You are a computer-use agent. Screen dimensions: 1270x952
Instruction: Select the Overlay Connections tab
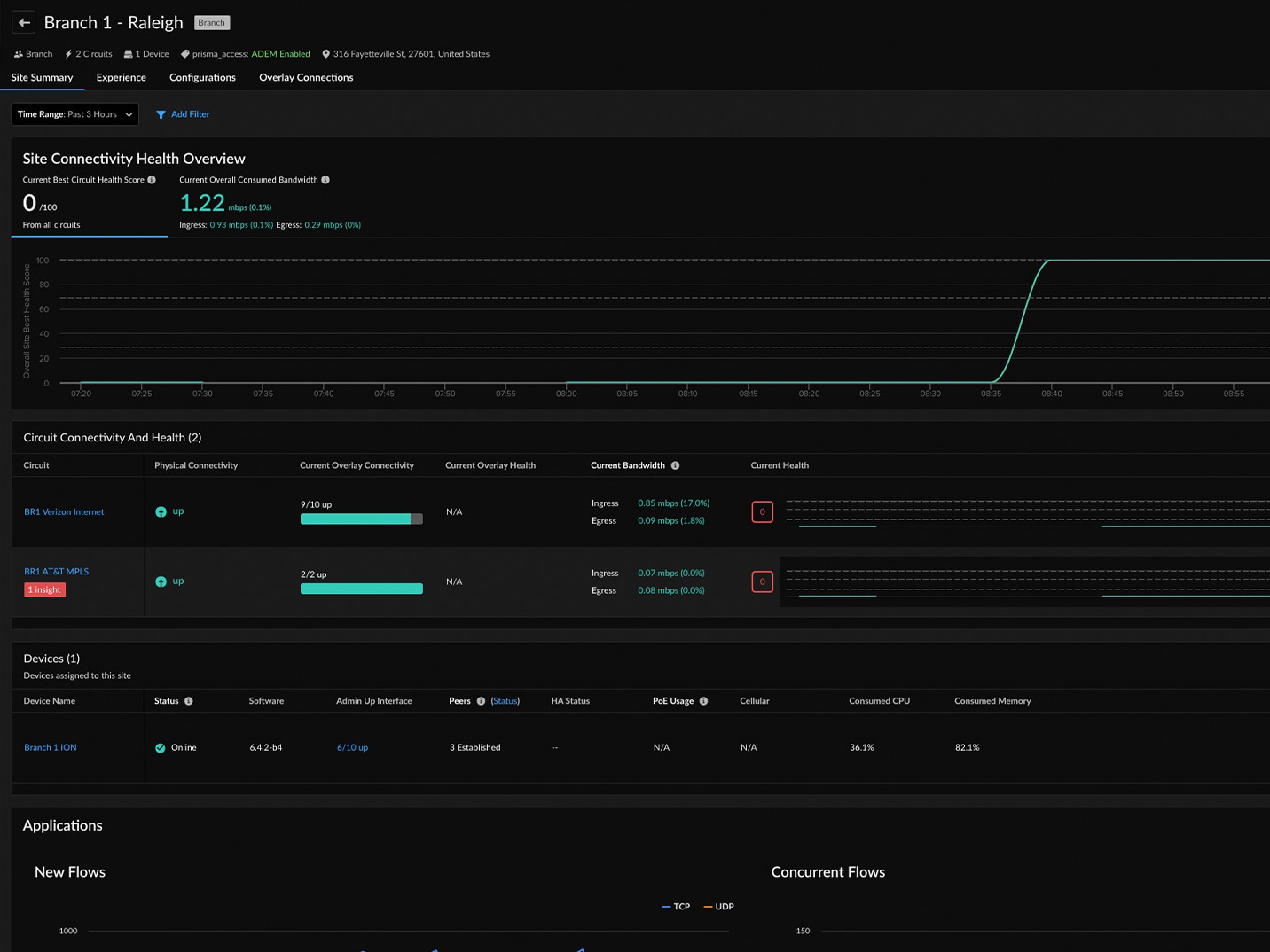tap(306, 78)
